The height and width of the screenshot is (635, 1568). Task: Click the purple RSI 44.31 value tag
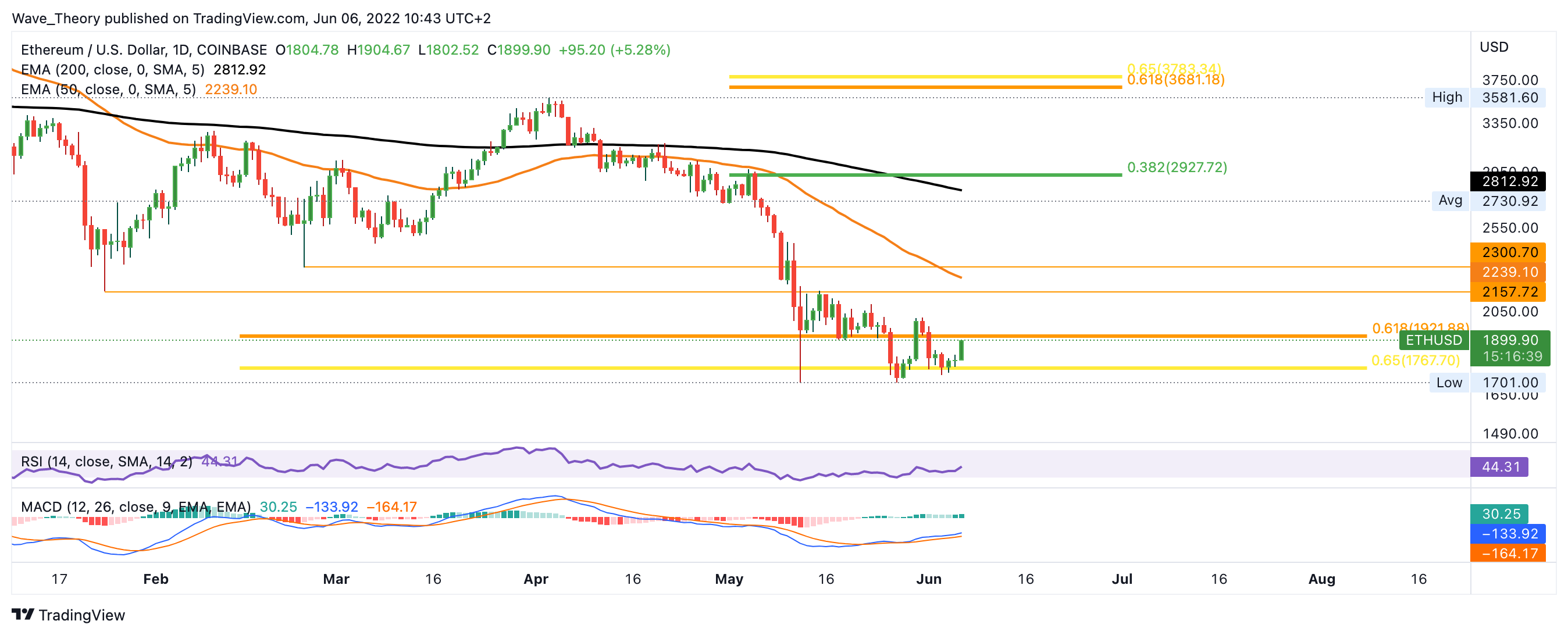[x=1500, y=467]
